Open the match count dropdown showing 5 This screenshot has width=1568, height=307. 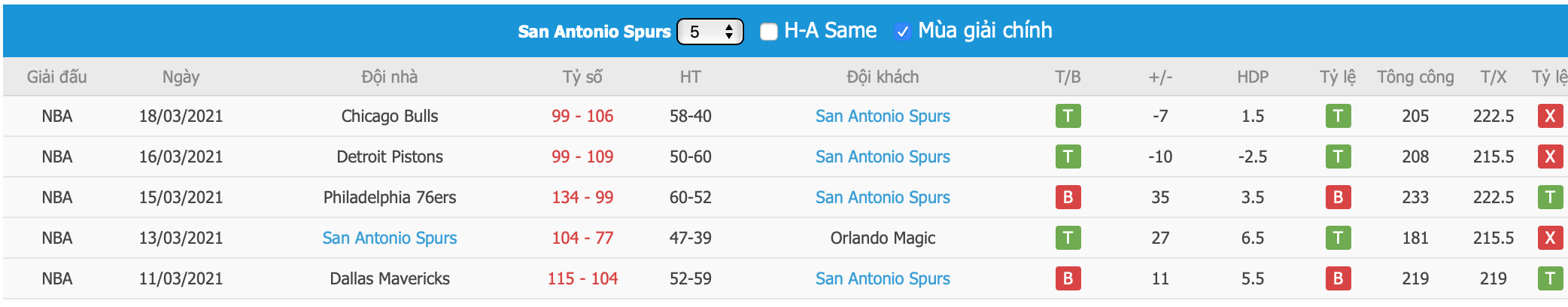coord(710,32)
